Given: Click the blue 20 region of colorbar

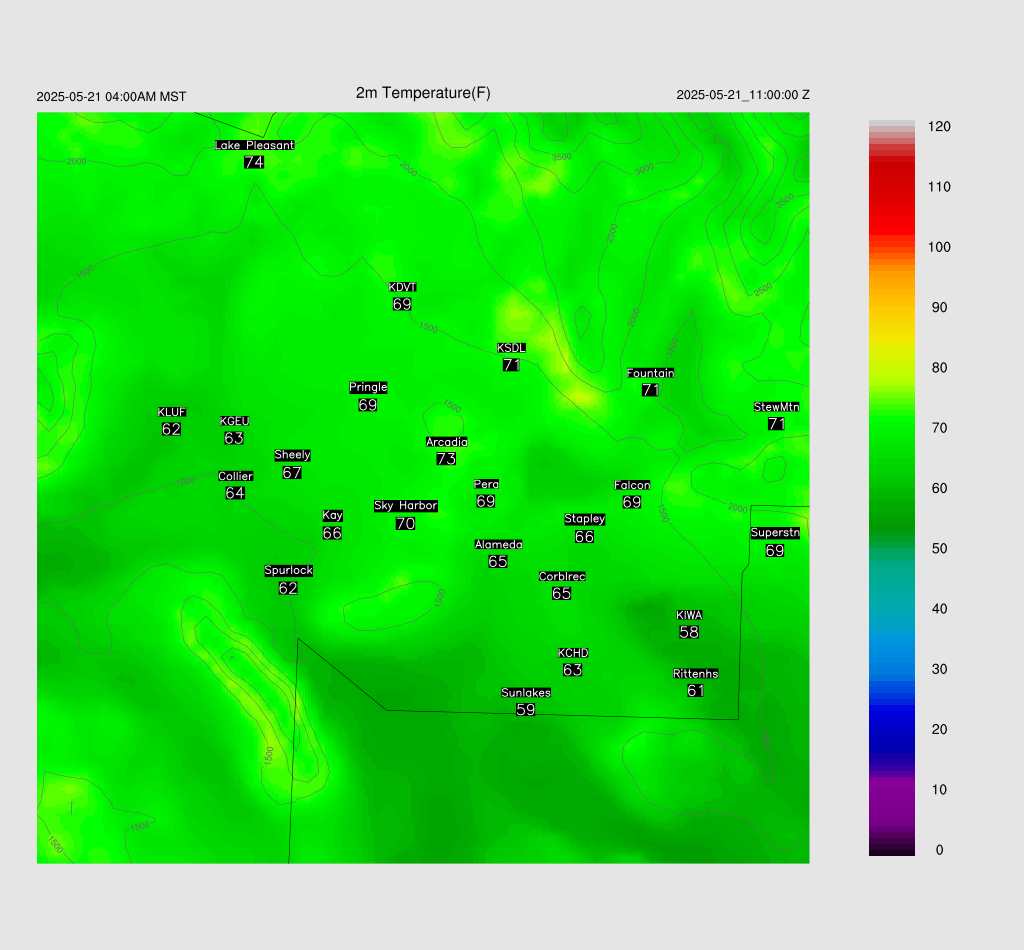Looking at the screenshot, I should click(891, 729).
